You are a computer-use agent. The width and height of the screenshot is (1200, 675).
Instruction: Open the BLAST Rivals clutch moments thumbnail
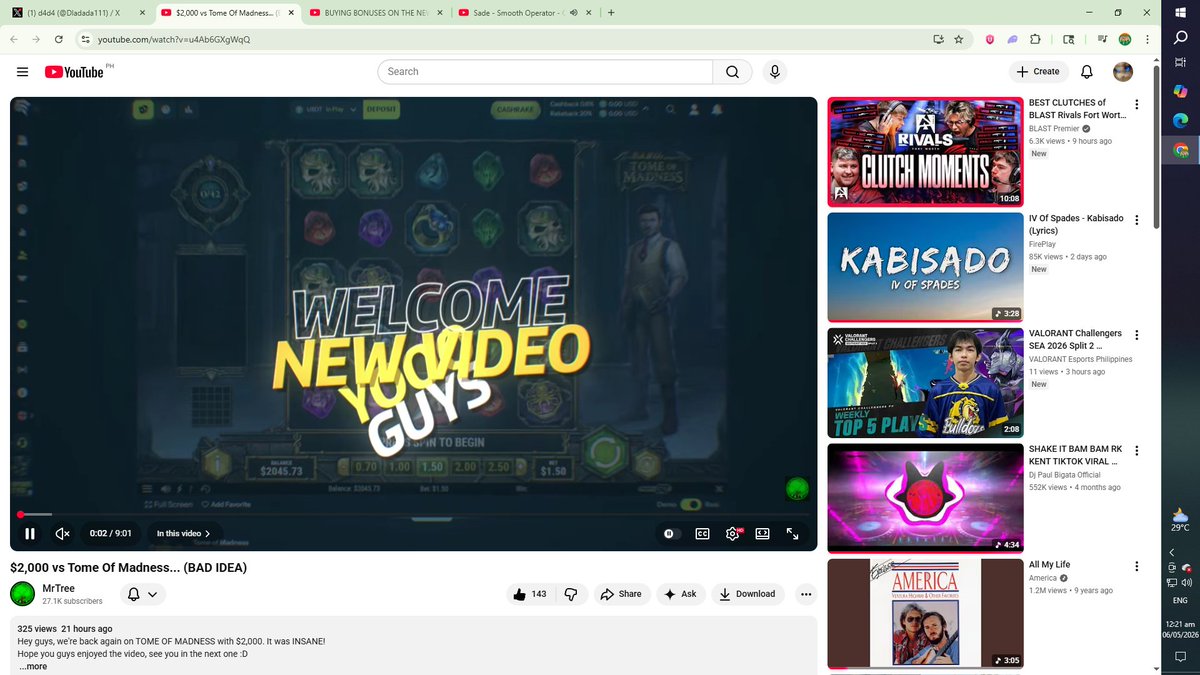click(925, 152)
